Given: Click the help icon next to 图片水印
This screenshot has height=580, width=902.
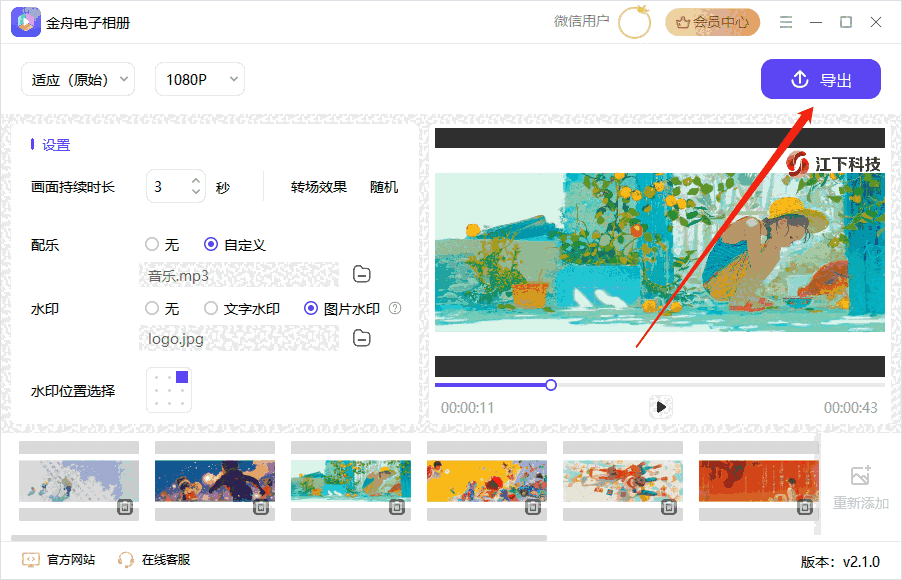Looking at the screenshot, I should click(x=395, y=308).
